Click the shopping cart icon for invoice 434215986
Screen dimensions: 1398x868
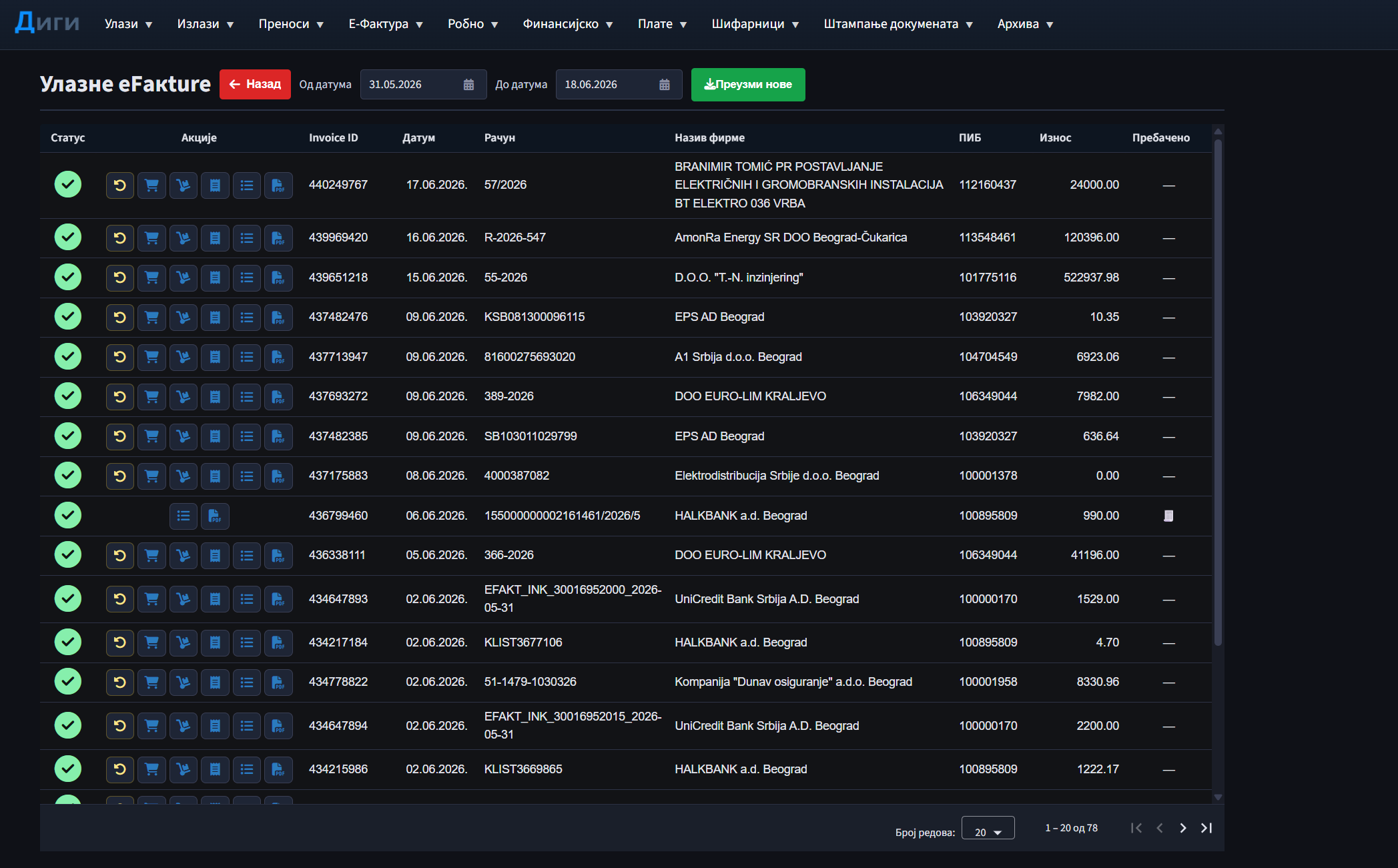pos(151,769)
